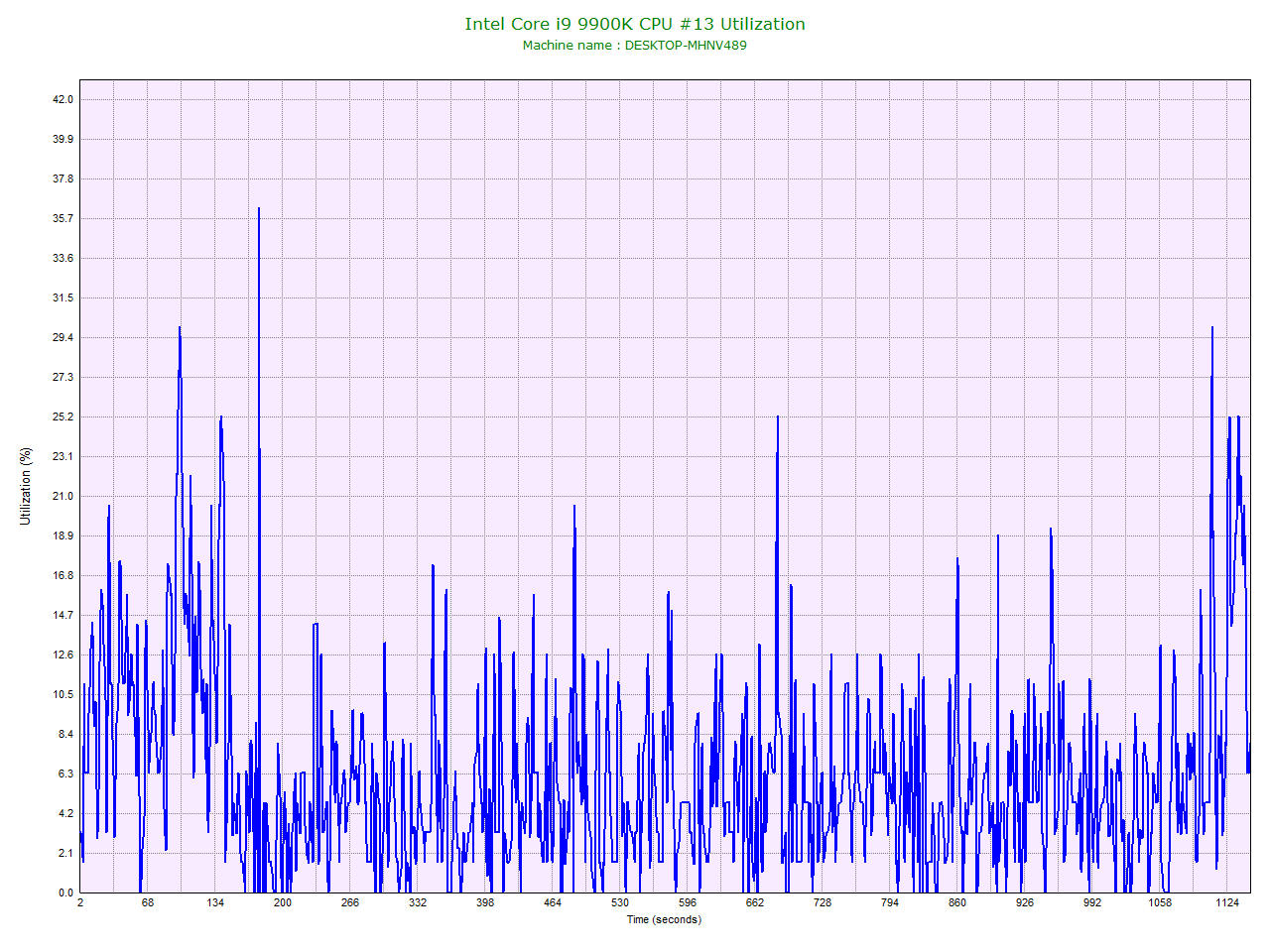The width and height of the screenshot is (1270, 952).
Task: Choose the 464 seconds time tick
Action: click(553, 902)
